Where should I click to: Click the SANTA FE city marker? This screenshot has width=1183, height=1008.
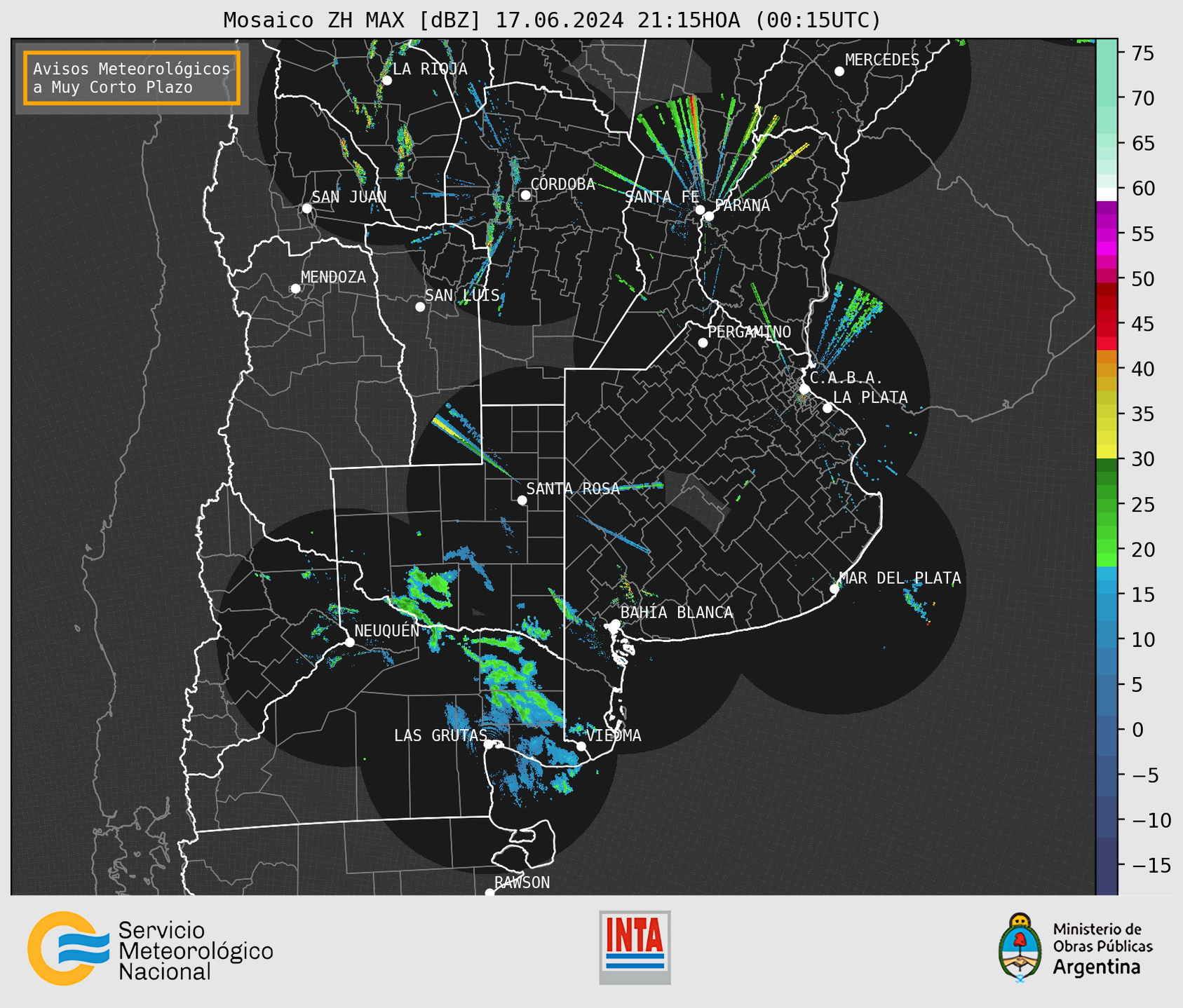coord(700,210)
